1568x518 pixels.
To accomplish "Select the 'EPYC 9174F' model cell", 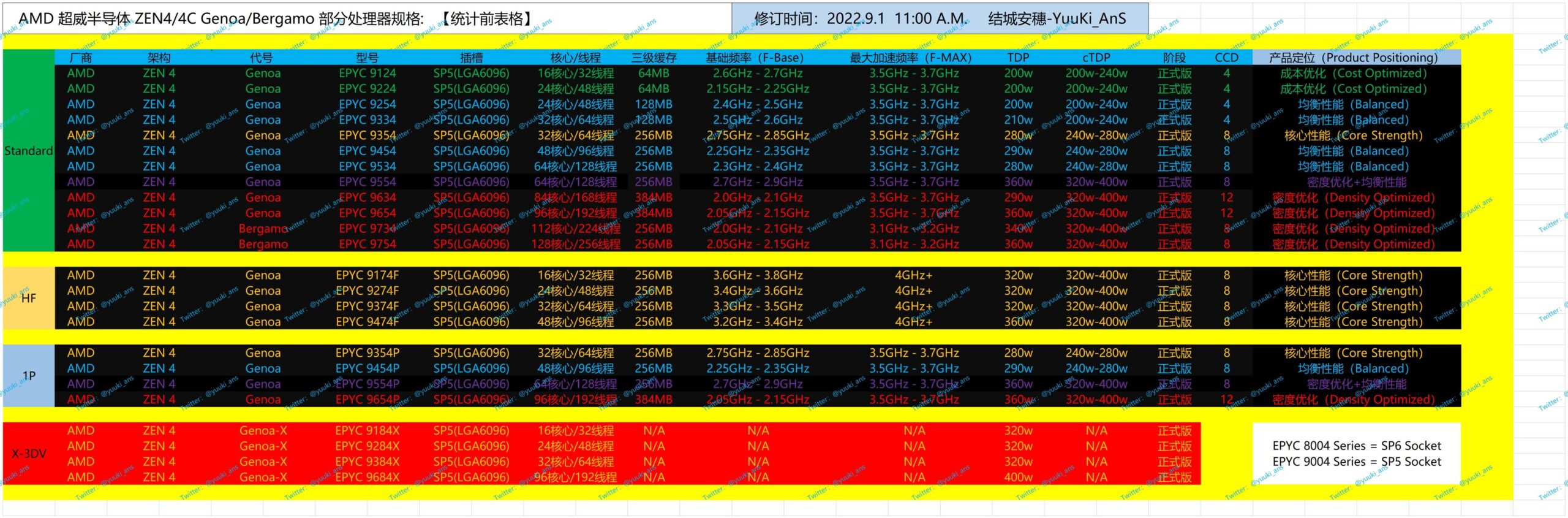I will click(x=367, y=275).
